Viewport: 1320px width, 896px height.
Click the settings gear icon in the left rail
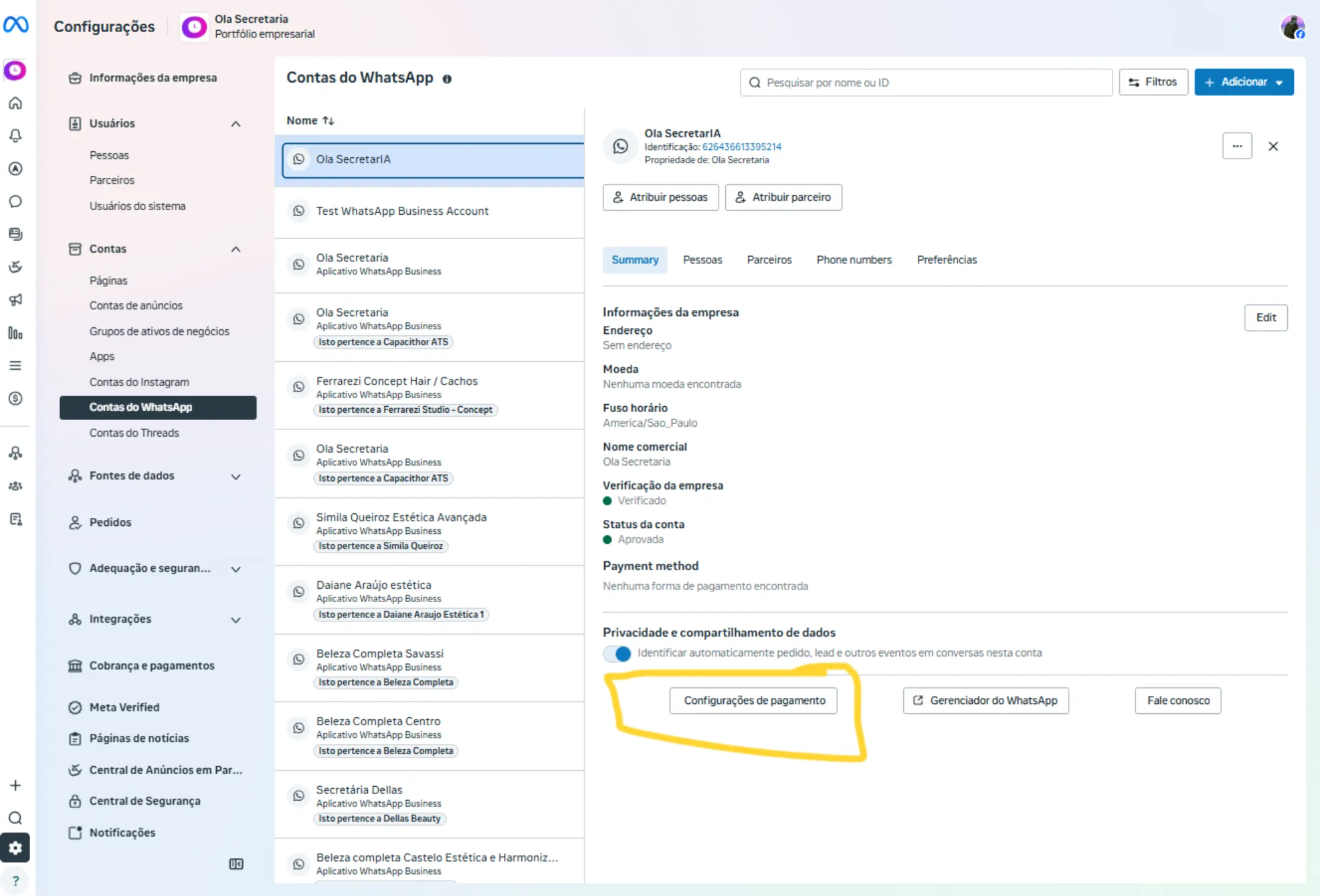tap(15, 848)
